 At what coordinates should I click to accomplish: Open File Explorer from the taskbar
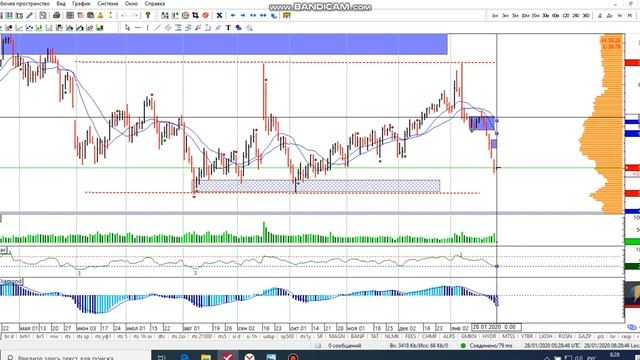pyautogui.click(x=206, y=357)
